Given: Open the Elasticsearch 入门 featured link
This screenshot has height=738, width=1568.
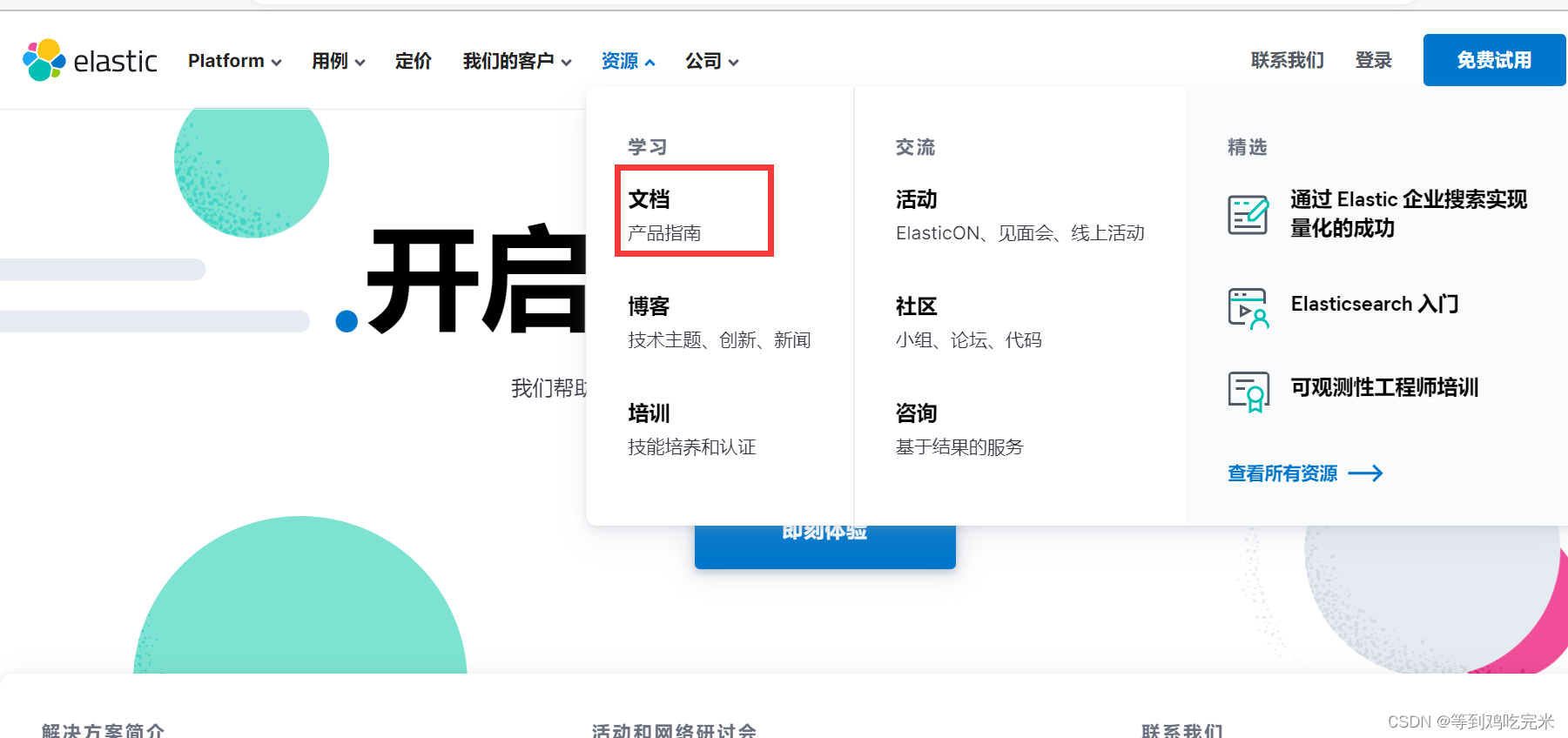Looking at the screenshot, I should (x=1375, y=304).
